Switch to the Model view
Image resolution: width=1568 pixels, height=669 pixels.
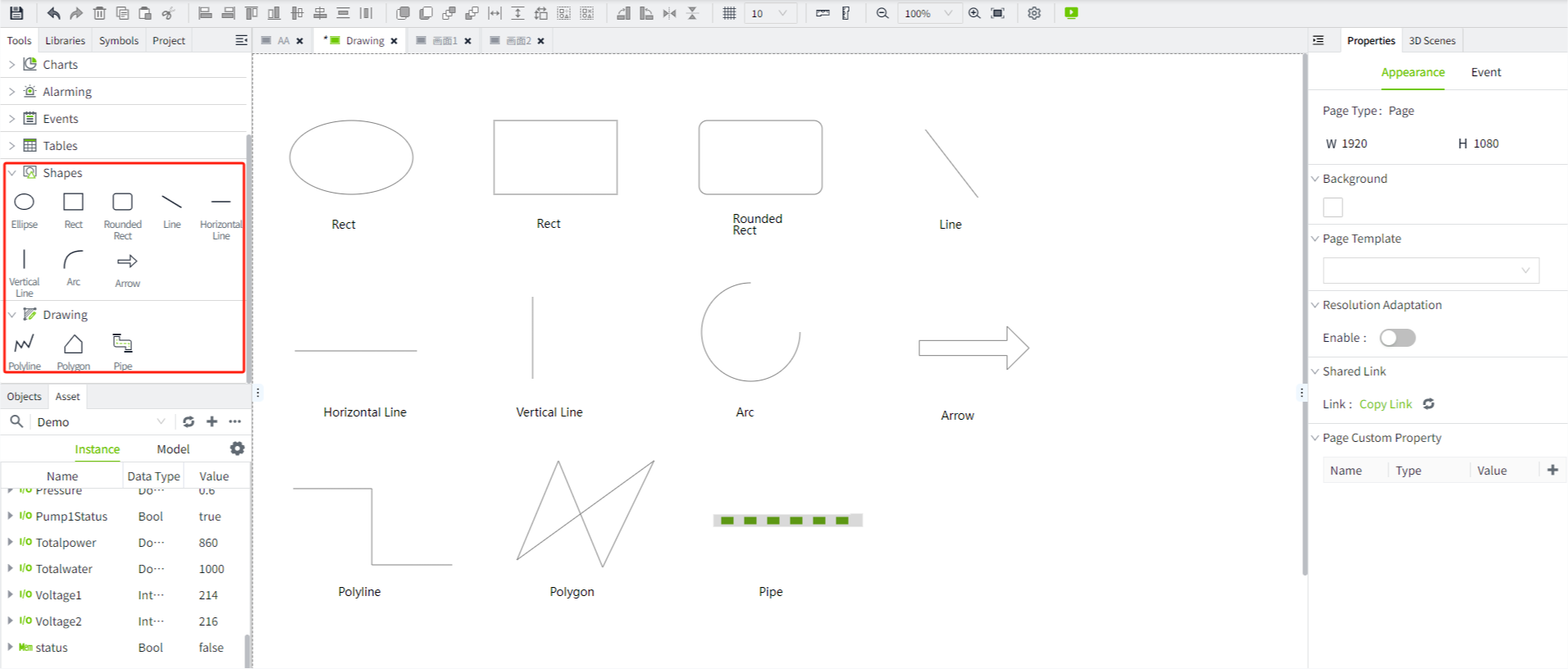pos(173,449)
